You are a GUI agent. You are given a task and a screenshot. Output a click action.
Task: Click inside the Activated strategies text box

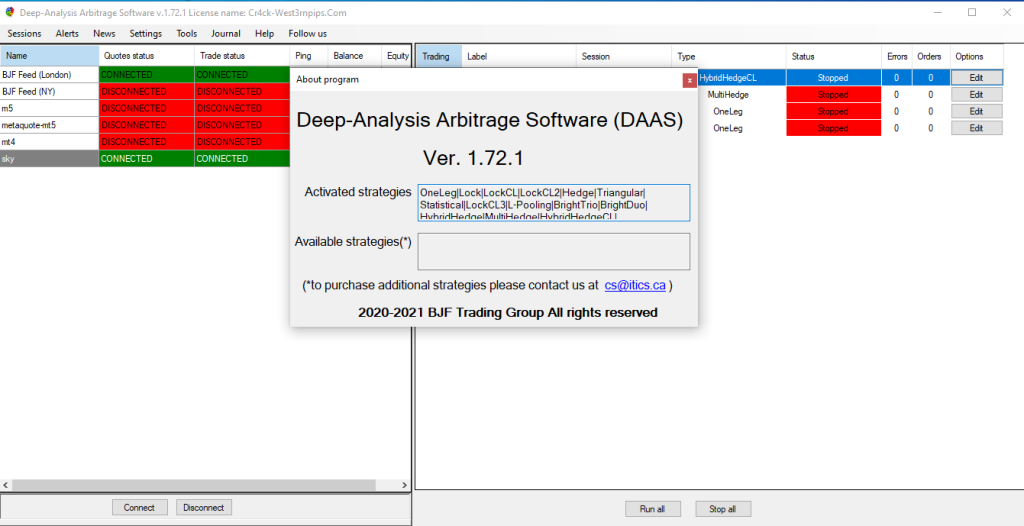point(554,203)
